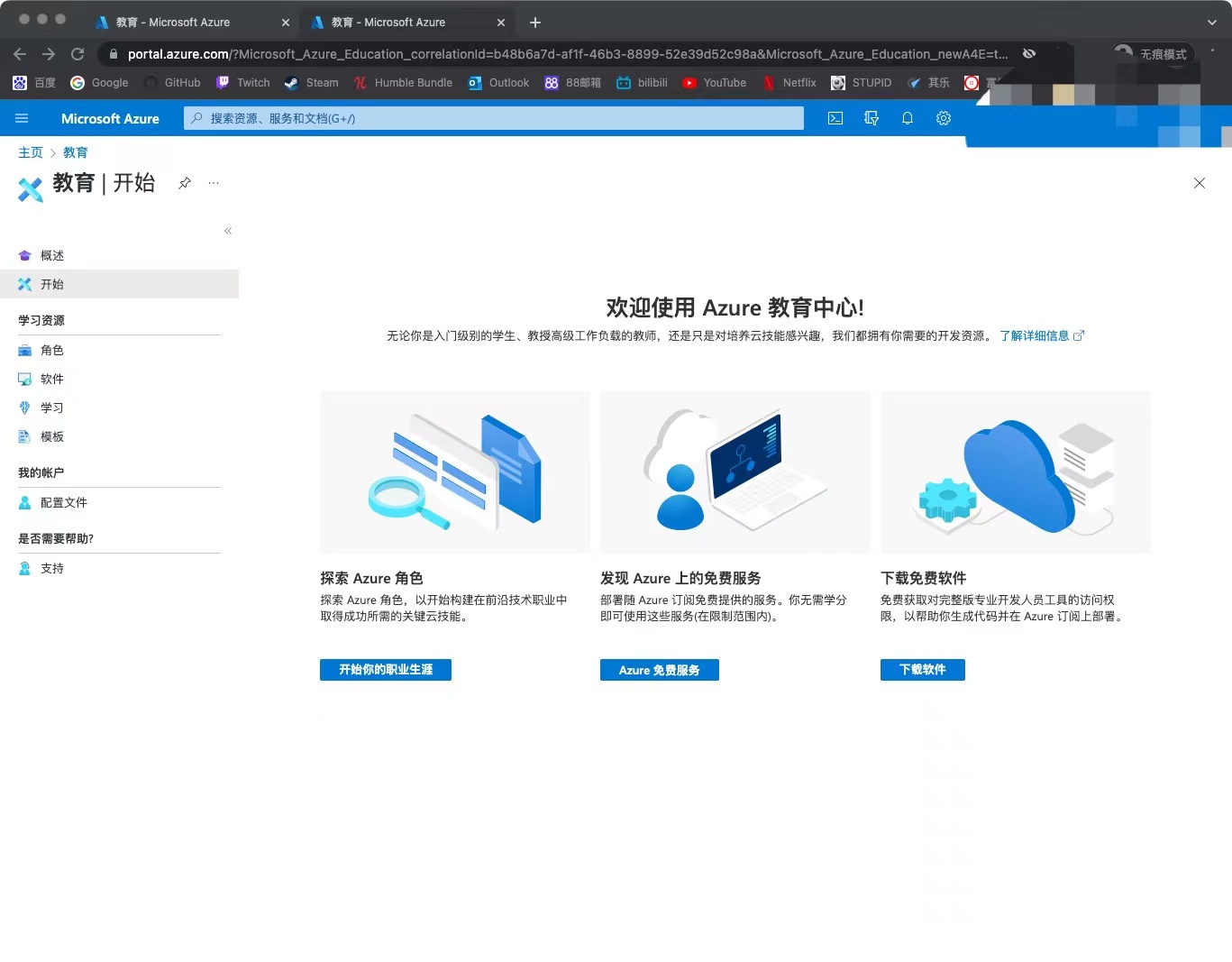The image size is (1232, 962).
Task: Select 开始 in the sidebar
Action: 119,284
